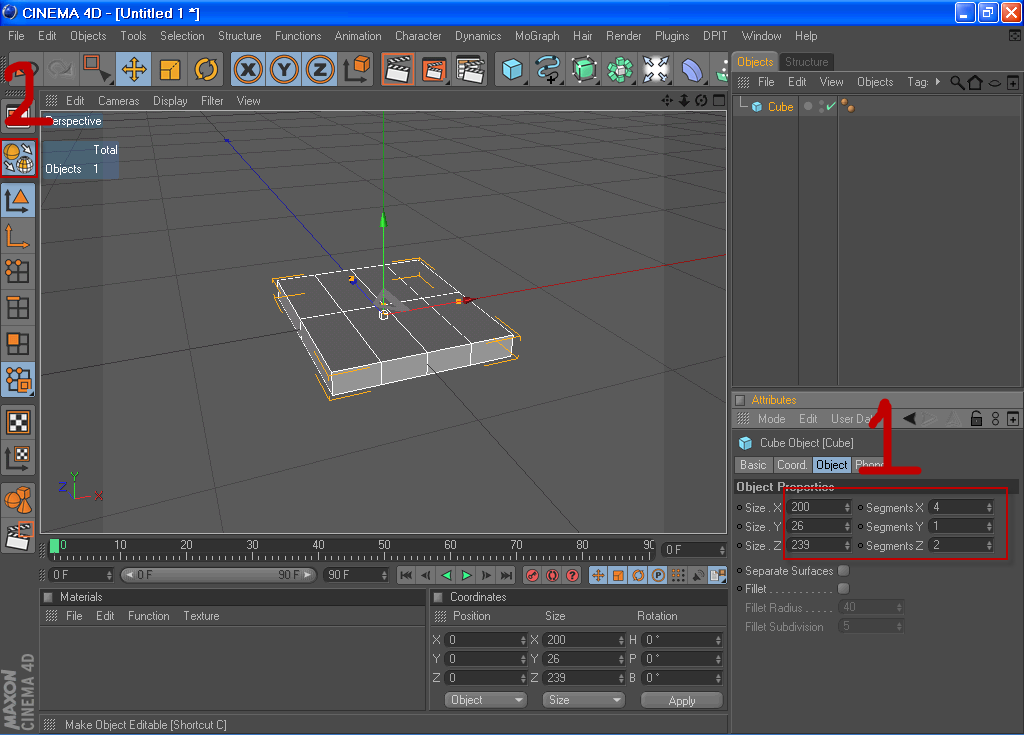
Task: Open the Character menu
Action: tap(418, 36)
